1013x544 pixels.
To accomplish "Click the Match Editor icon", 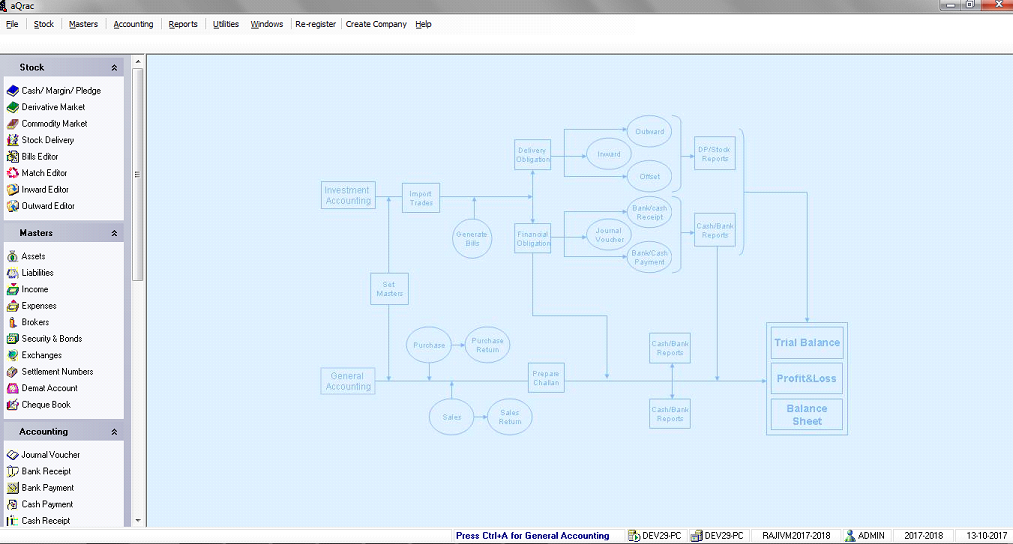I will point(12,173).
